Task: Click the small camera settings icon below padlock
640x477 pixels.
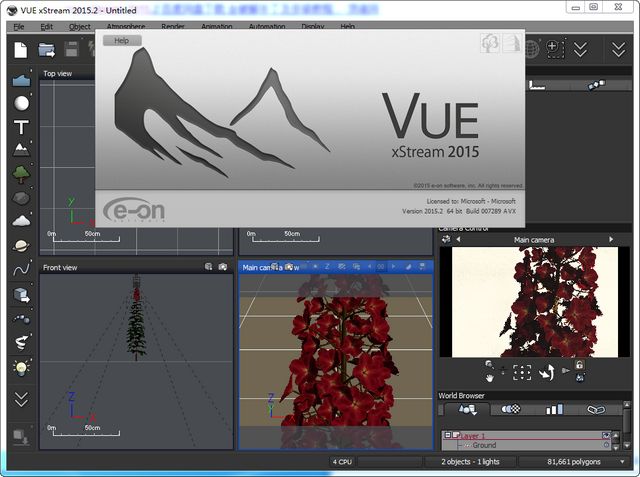Action: [x=580, y=377]
